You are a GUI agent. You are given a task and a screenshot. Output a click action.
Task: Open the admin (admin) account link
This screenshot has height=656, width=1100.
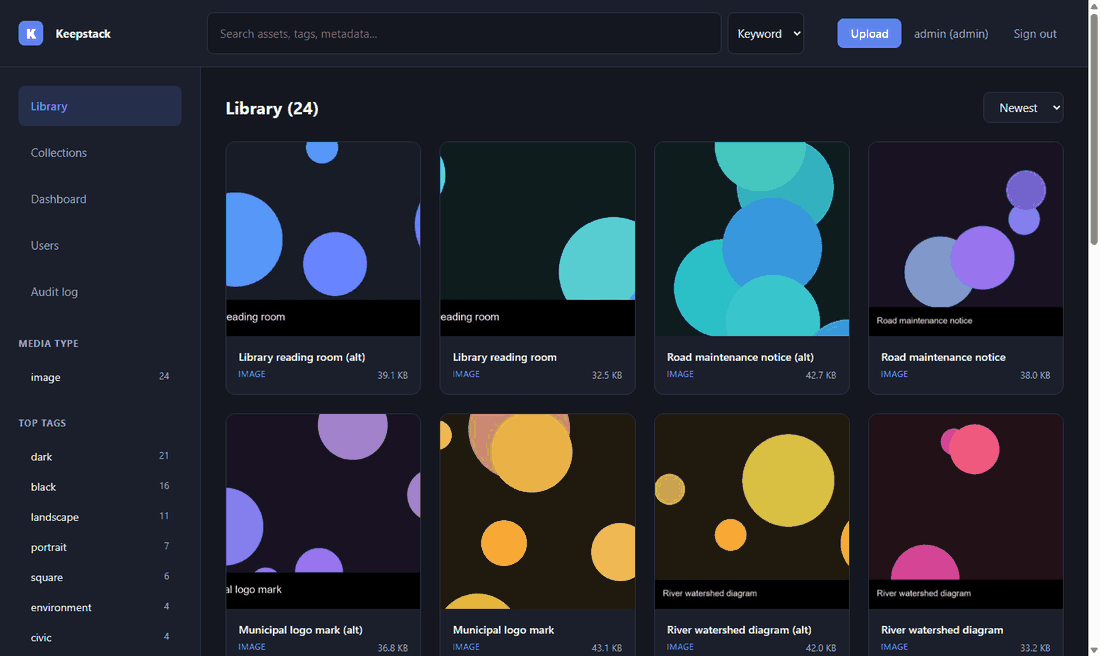[x=951, y=34]
